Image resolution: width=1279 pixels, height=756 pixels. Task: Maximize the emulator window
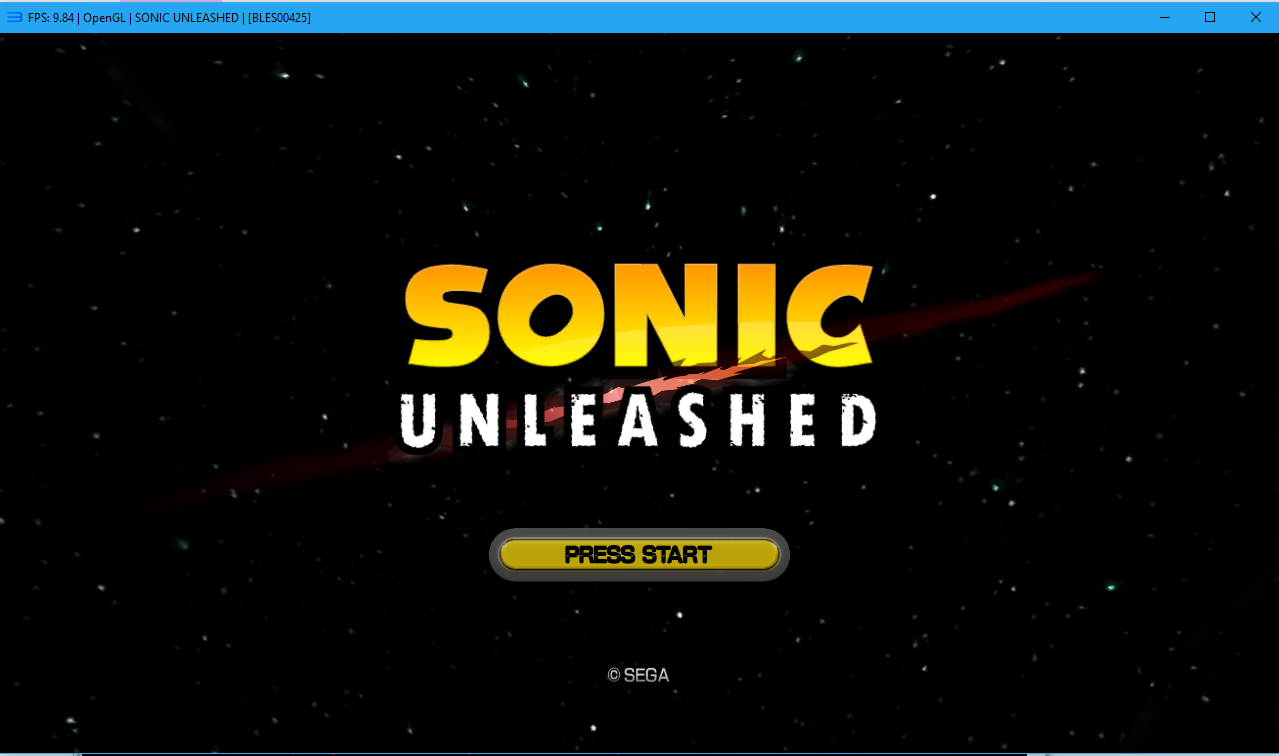[x=1210, y=17]
